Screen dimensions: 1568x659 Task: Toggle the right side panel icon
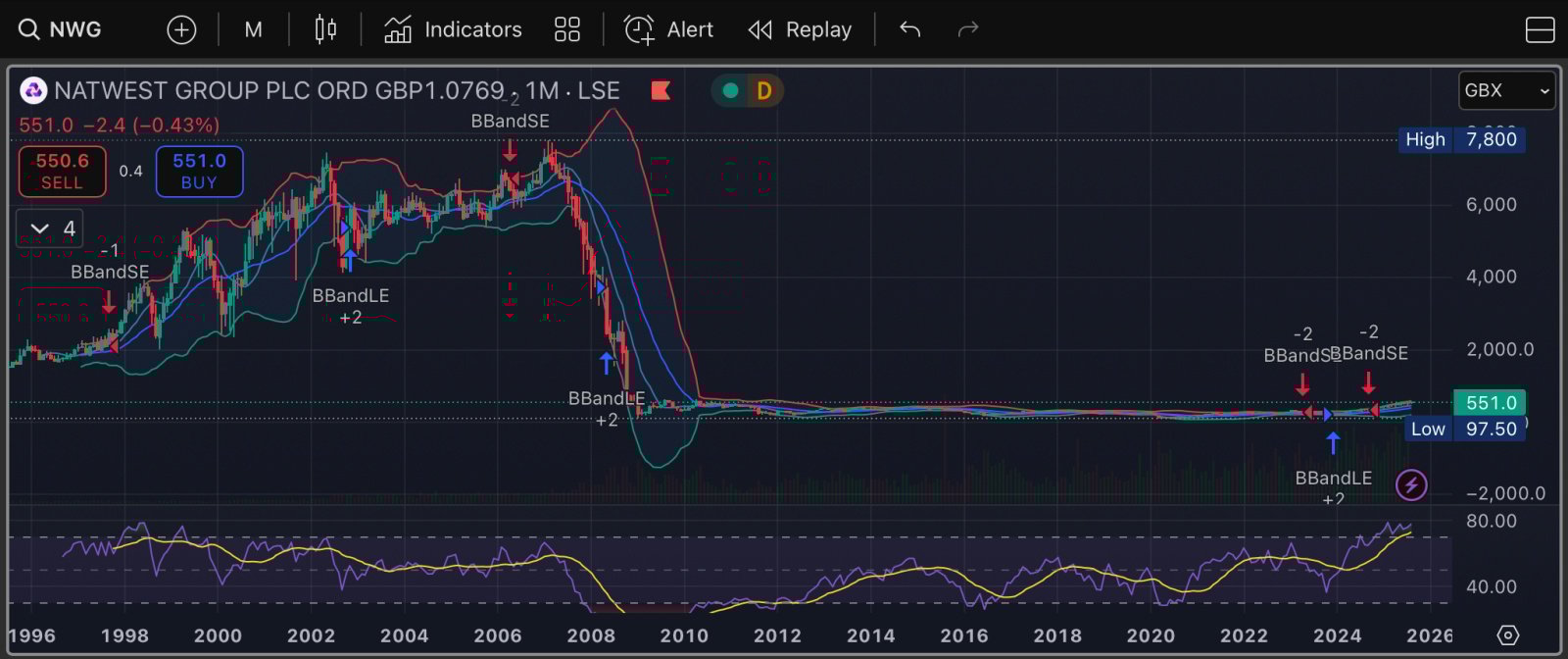point(1541,30)
